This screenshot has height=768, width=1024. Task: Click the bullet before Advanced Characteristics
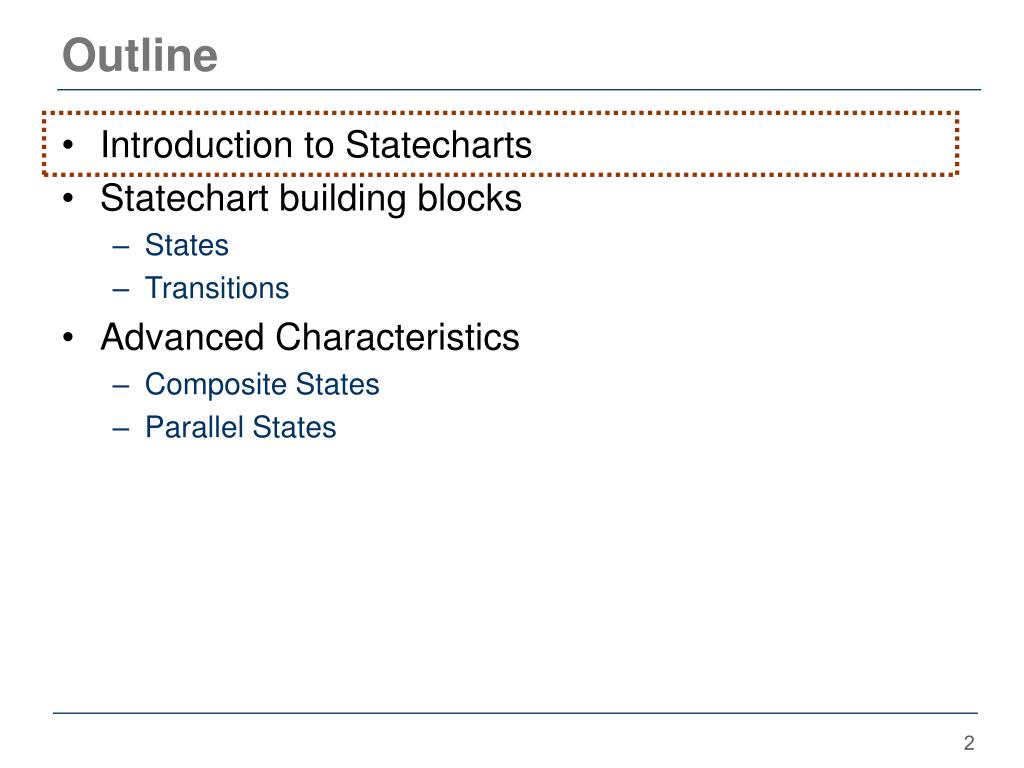68,338
